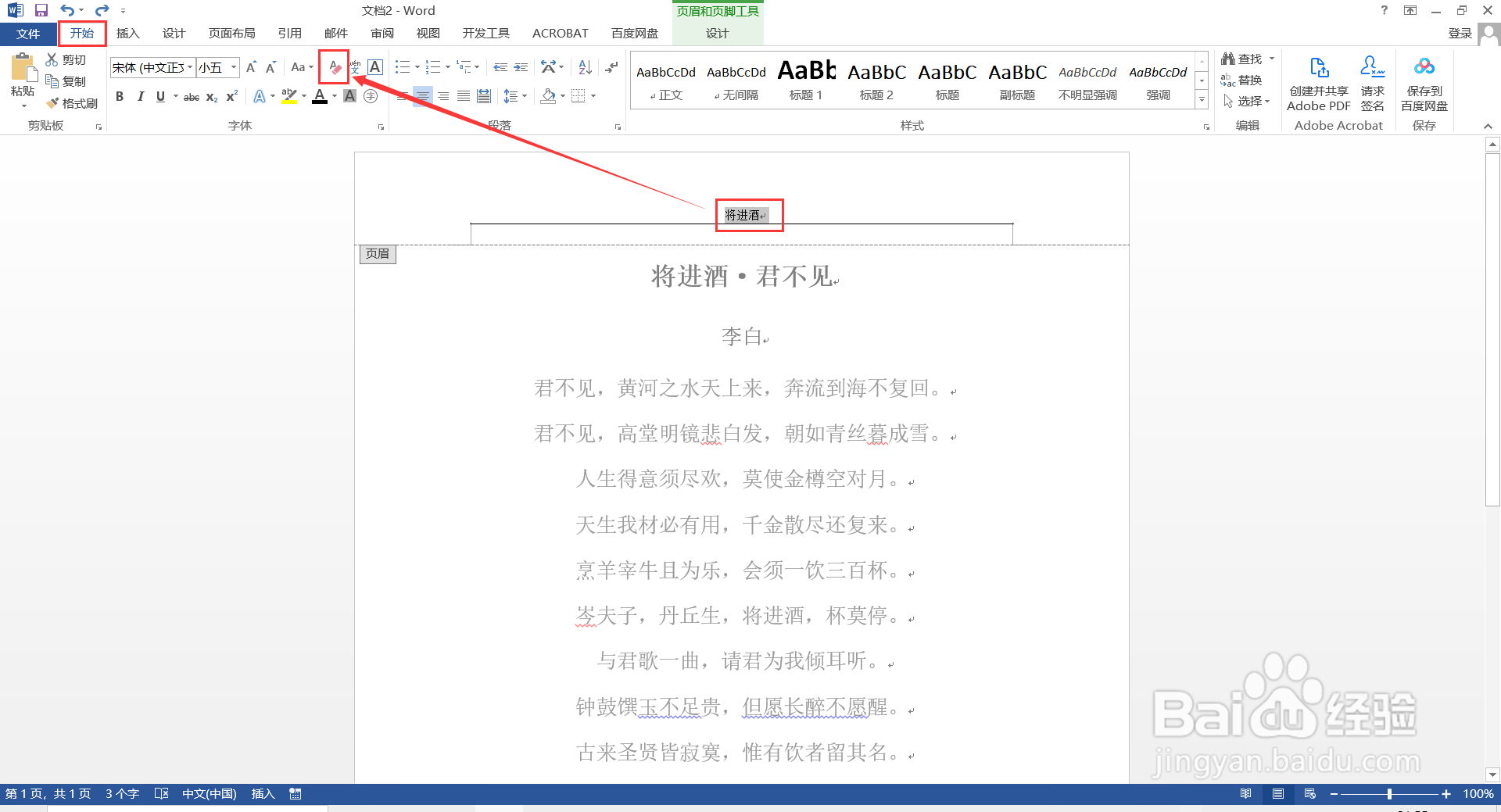Image resolution: width=1501 pixels, height=812 pixels.
Task: Click the Replace (替换) button
Action: click(x=1247, y=79)
